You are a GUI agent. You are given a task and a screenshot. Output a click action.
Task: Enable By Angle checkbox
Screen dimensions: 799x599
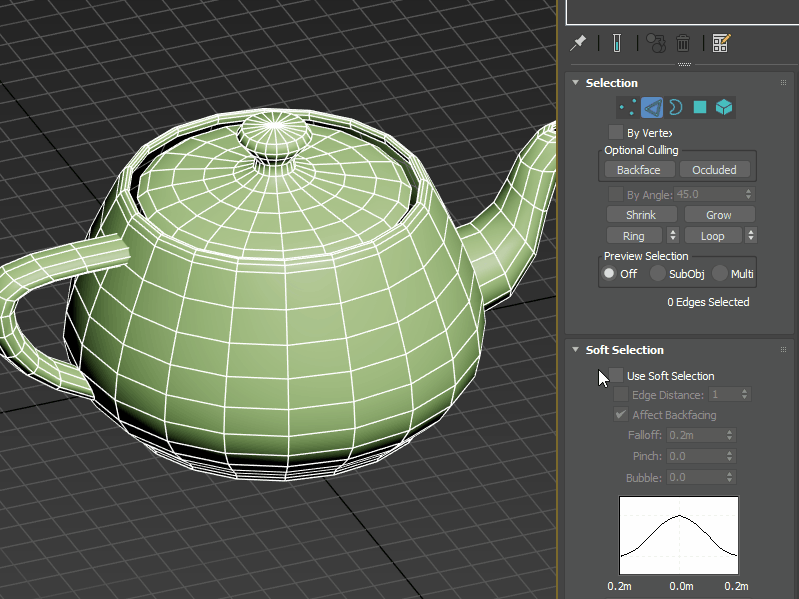coord(616,194)
